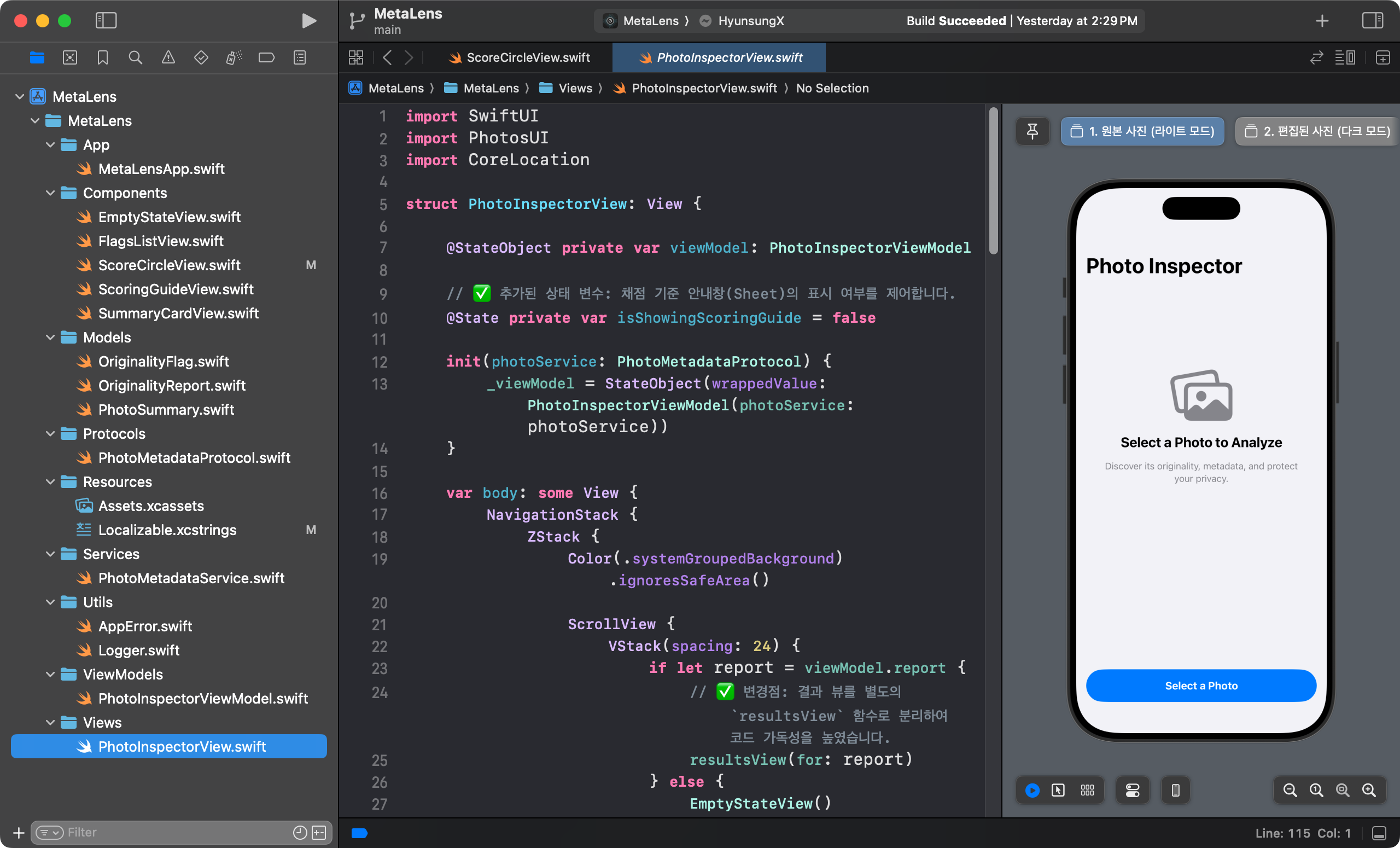Open the Find navigator magnifier icon
The image size is (1400, 848).
coord(135,57)
